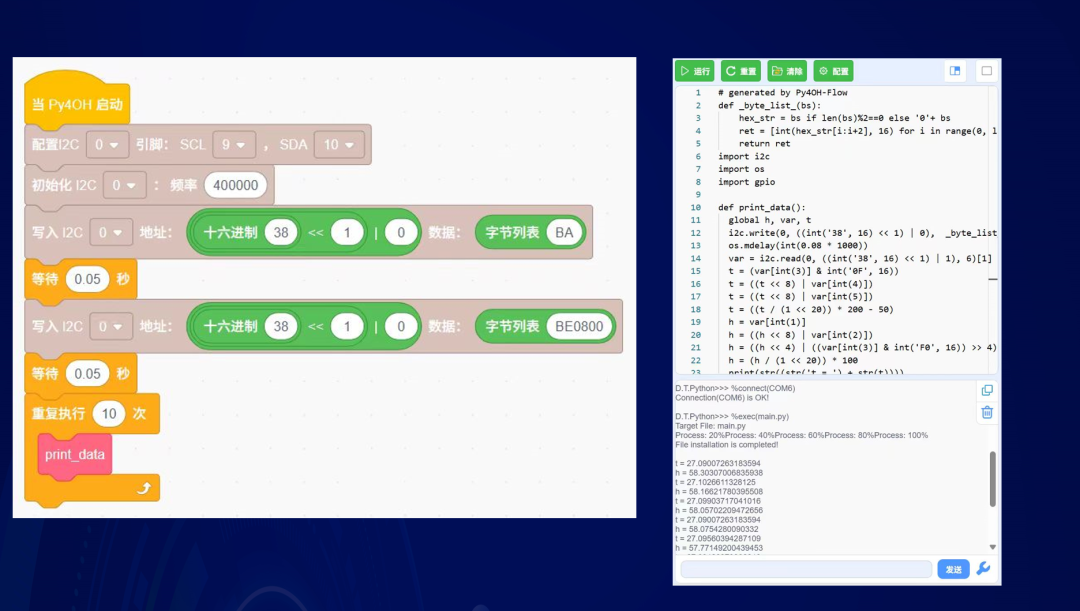Focus the terminal command input field
This screenshot has width=1080, height=611.
(806, 569)
